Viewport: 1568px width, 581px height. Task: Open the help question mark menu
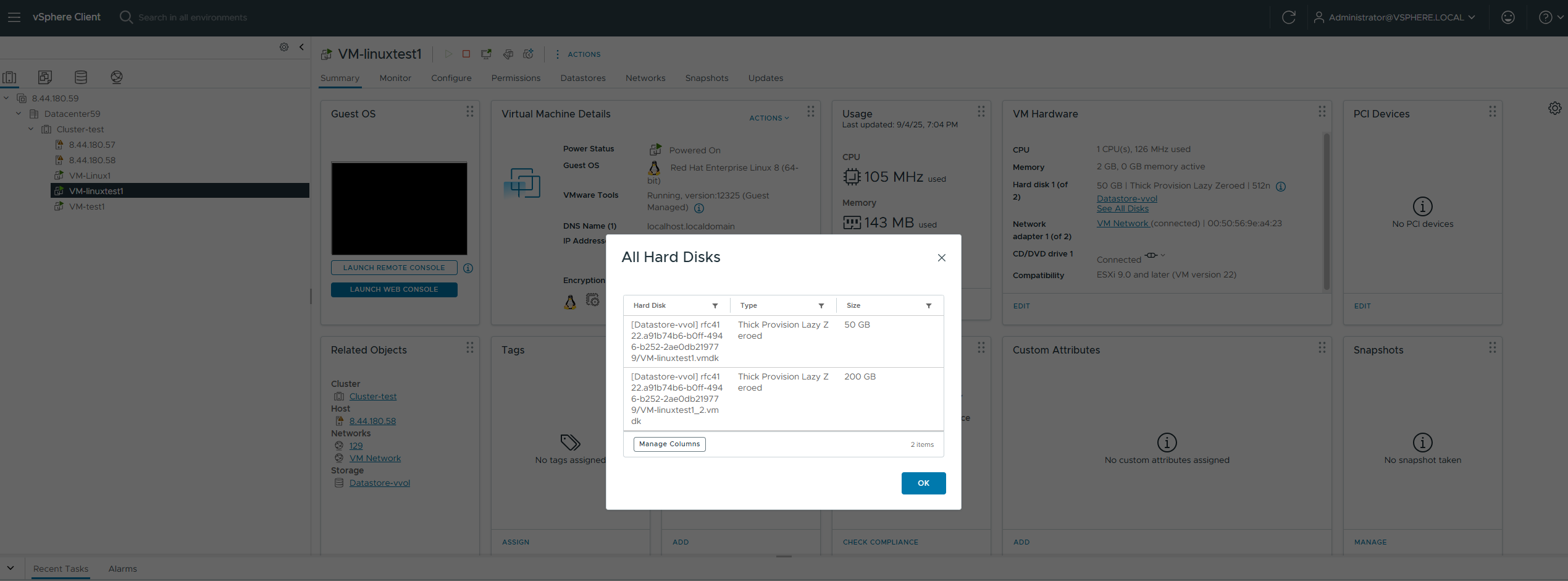(1551, 17)
